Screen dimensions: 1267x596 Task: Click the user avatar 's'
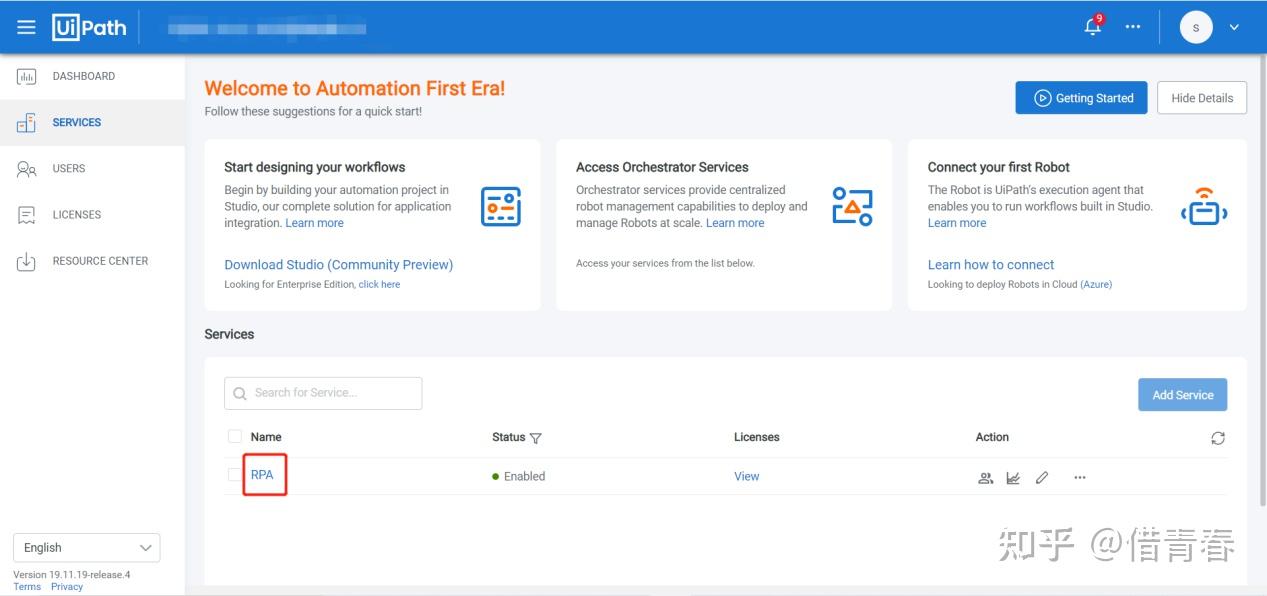1196,27
